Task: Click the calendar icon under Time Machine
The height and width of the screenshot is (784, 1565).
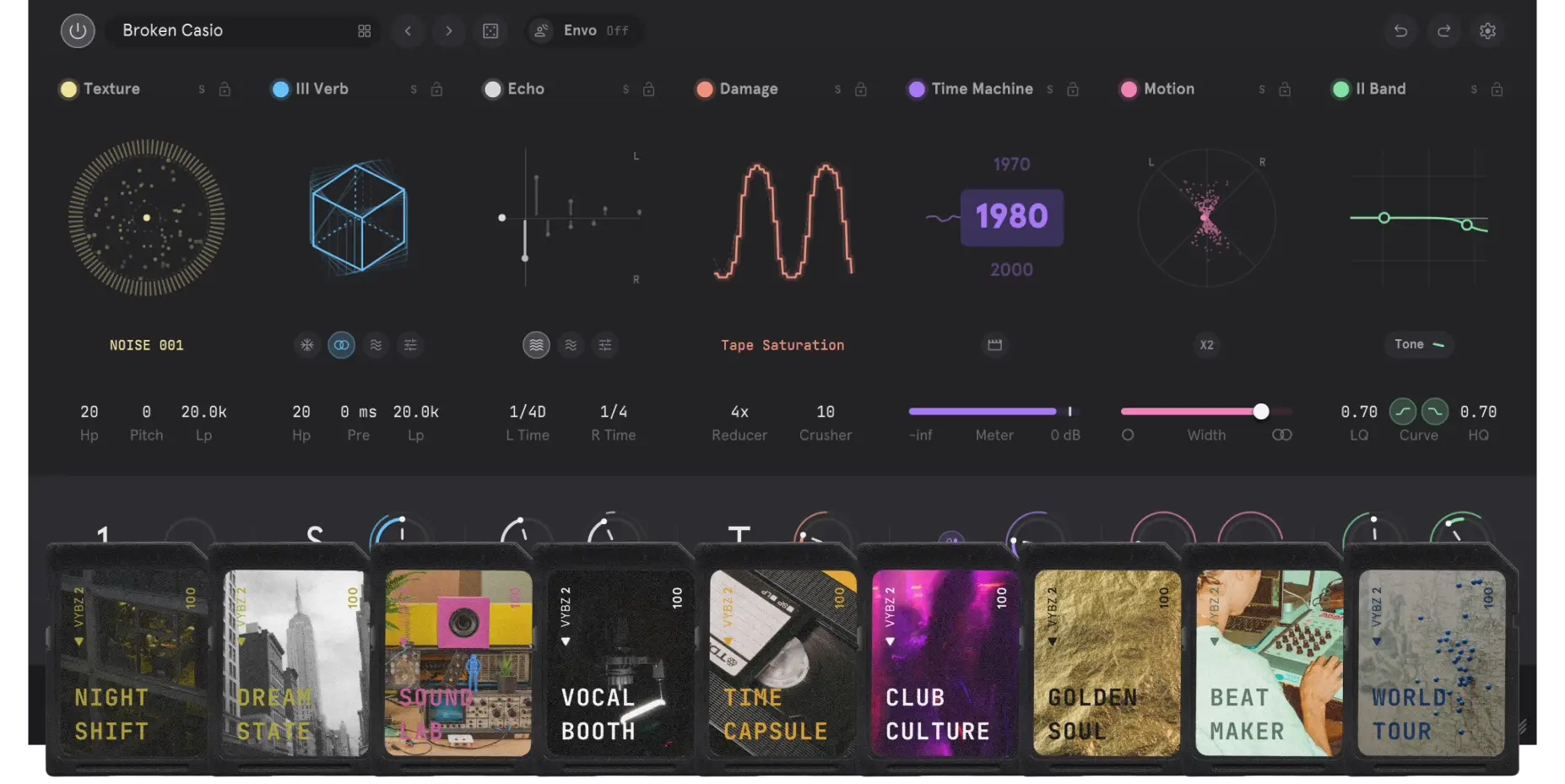Action: (995, 345)
